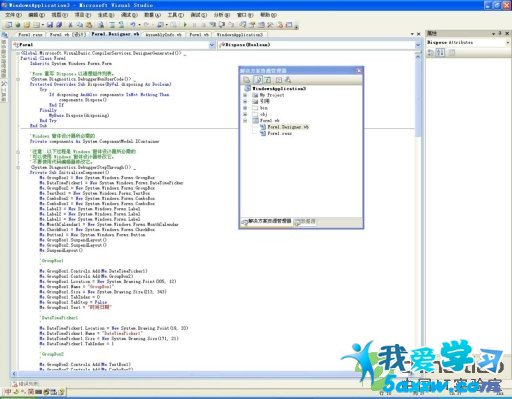The width and height of the screenshot is (512, 399).
Task: Open Add New Item dropdown arrow
Action: coord(43,25)
